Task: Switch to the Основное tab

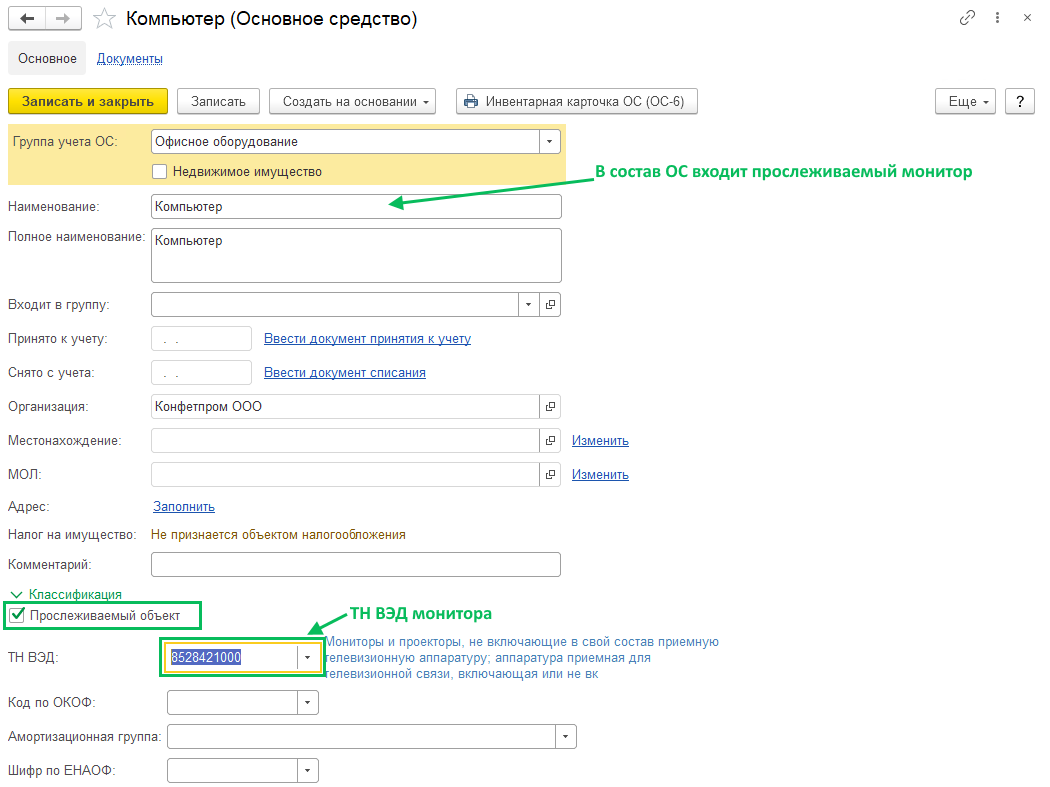Action: pyautogui.click(x=47, y=58)
